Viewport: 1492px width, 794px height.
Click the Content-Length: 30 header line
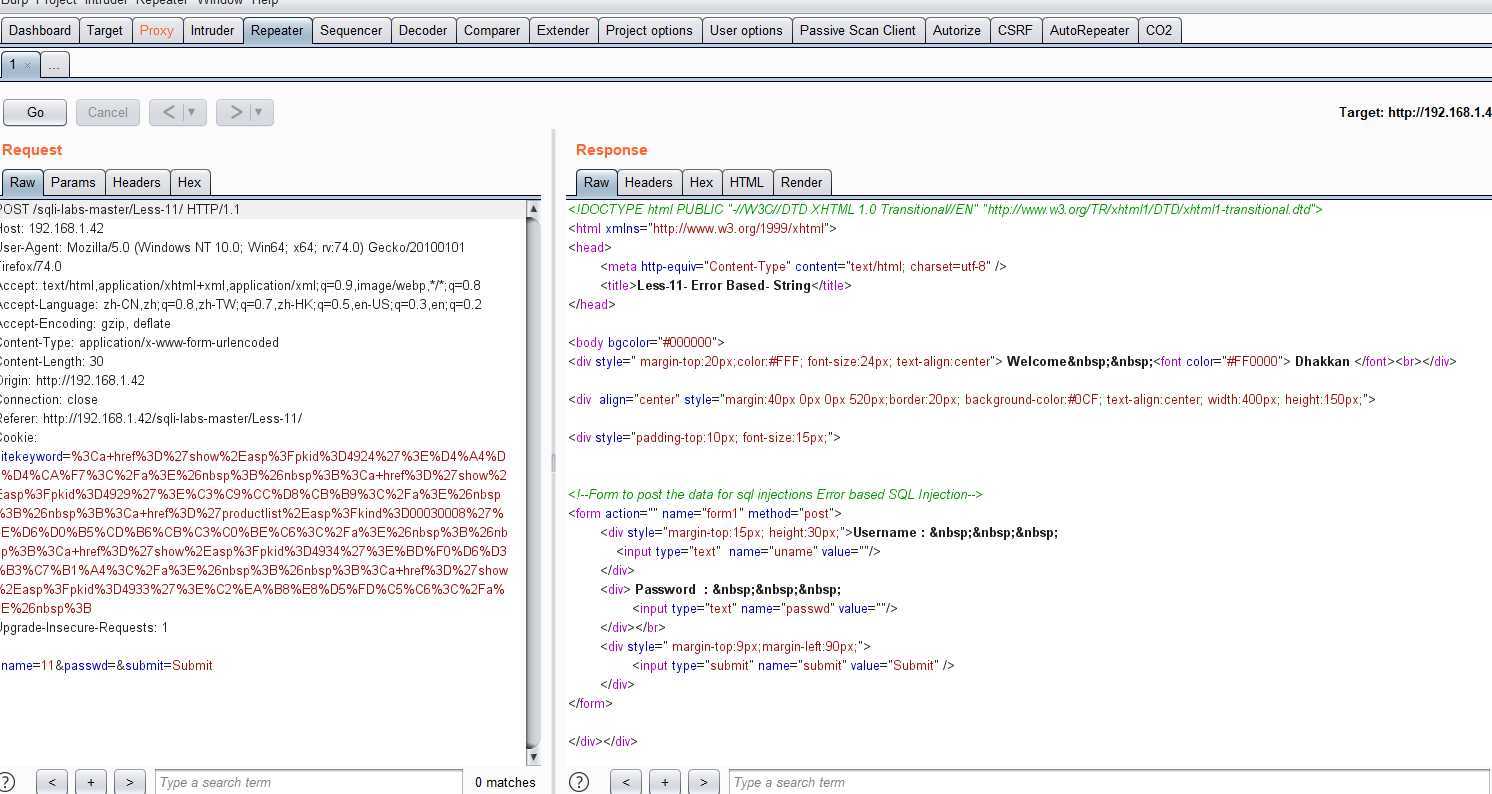[x=51, y=361]
